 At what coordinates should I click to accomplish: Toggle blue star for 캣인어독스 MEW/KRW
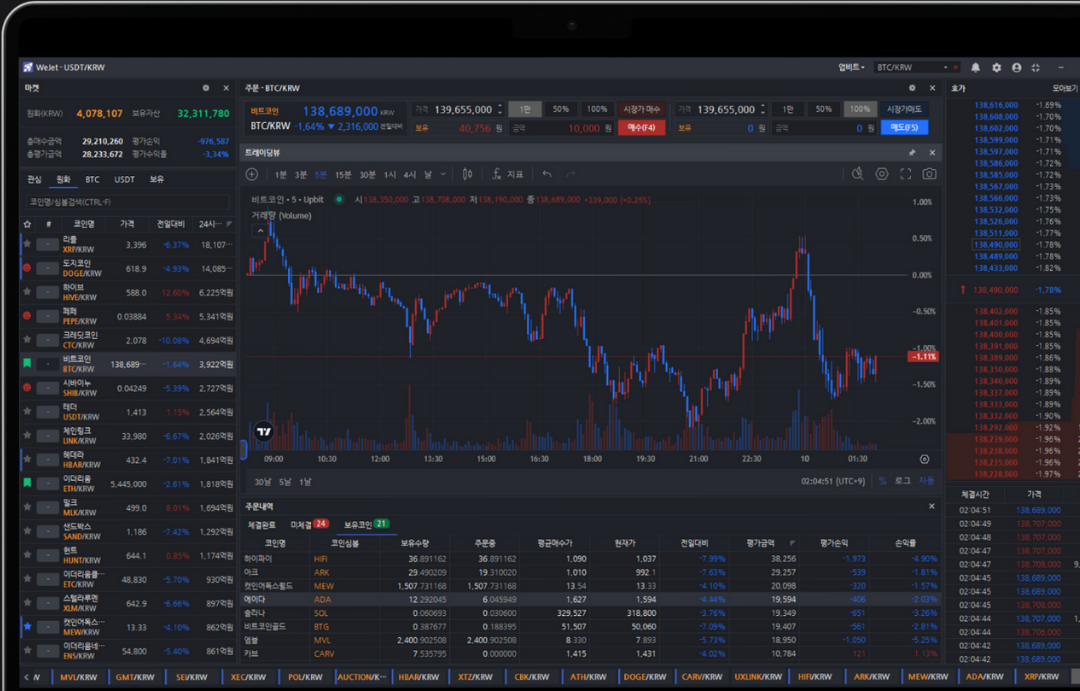point(28,626)
